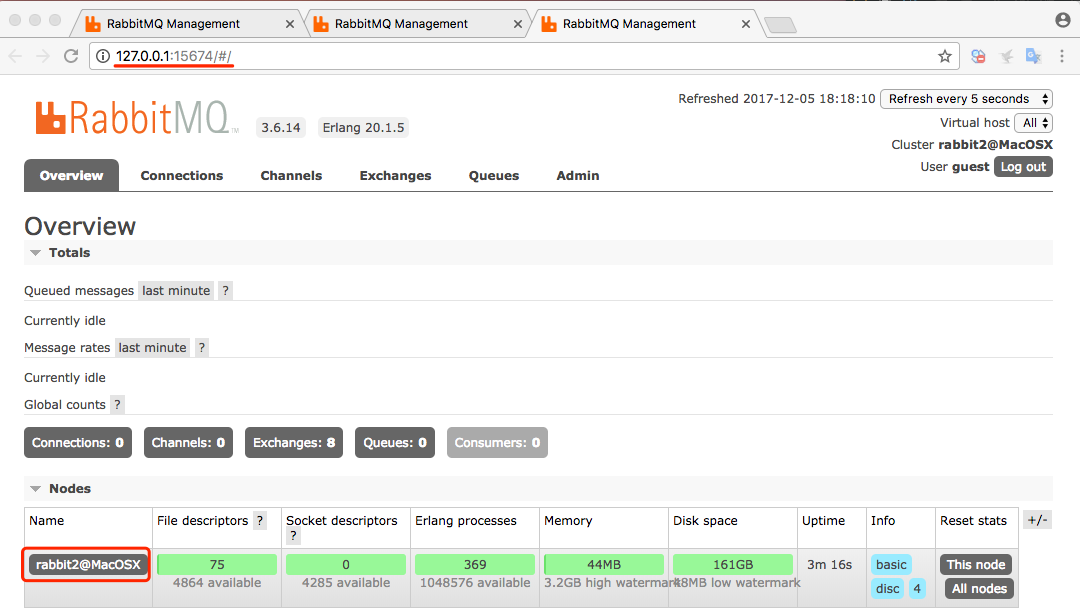Viewport: 1080px width, 613px height.
Task: Click the help icon under Socket descriptors
Action: pos(293,535)
